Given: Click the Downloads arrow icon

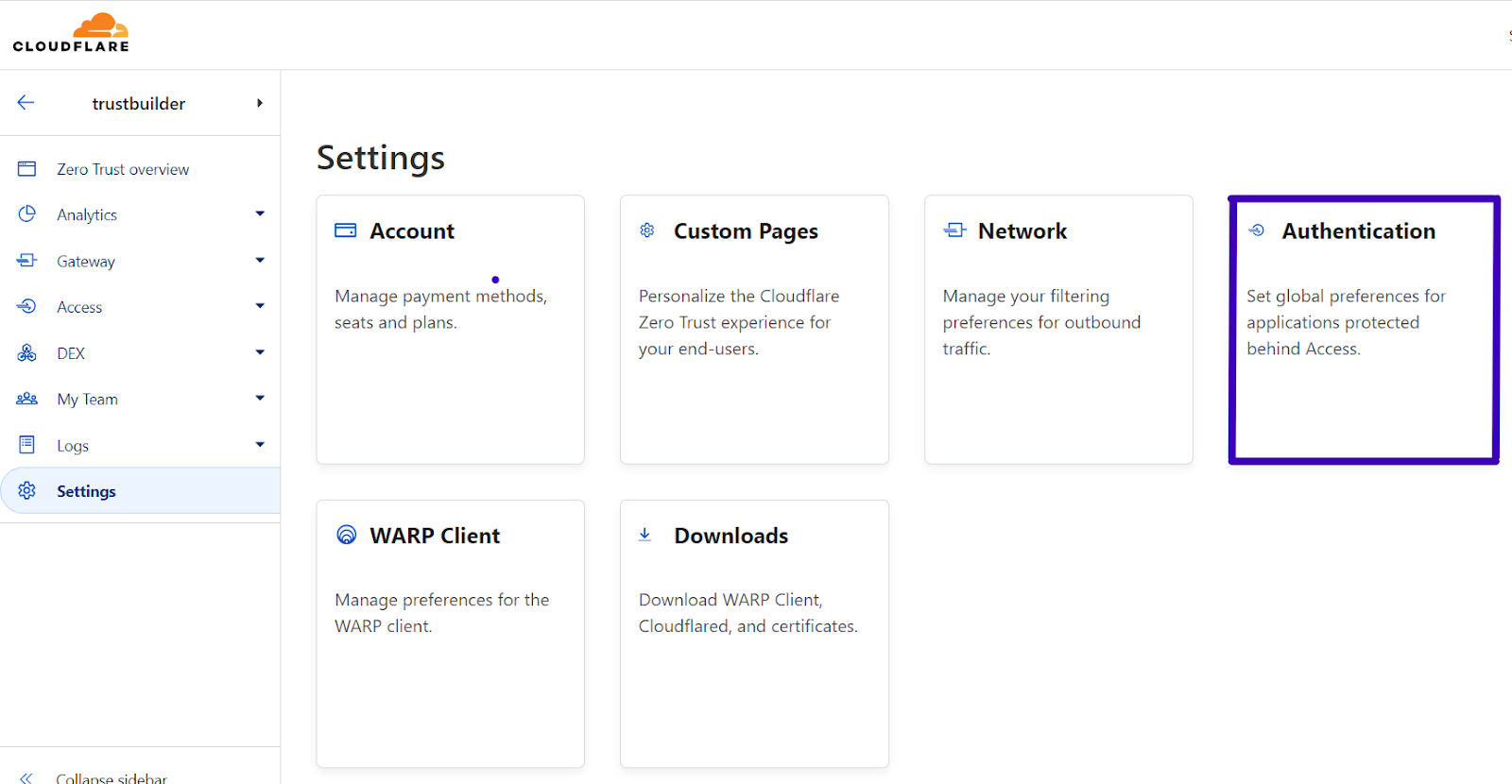Looking at the screenshot, I should click(645, 535).
